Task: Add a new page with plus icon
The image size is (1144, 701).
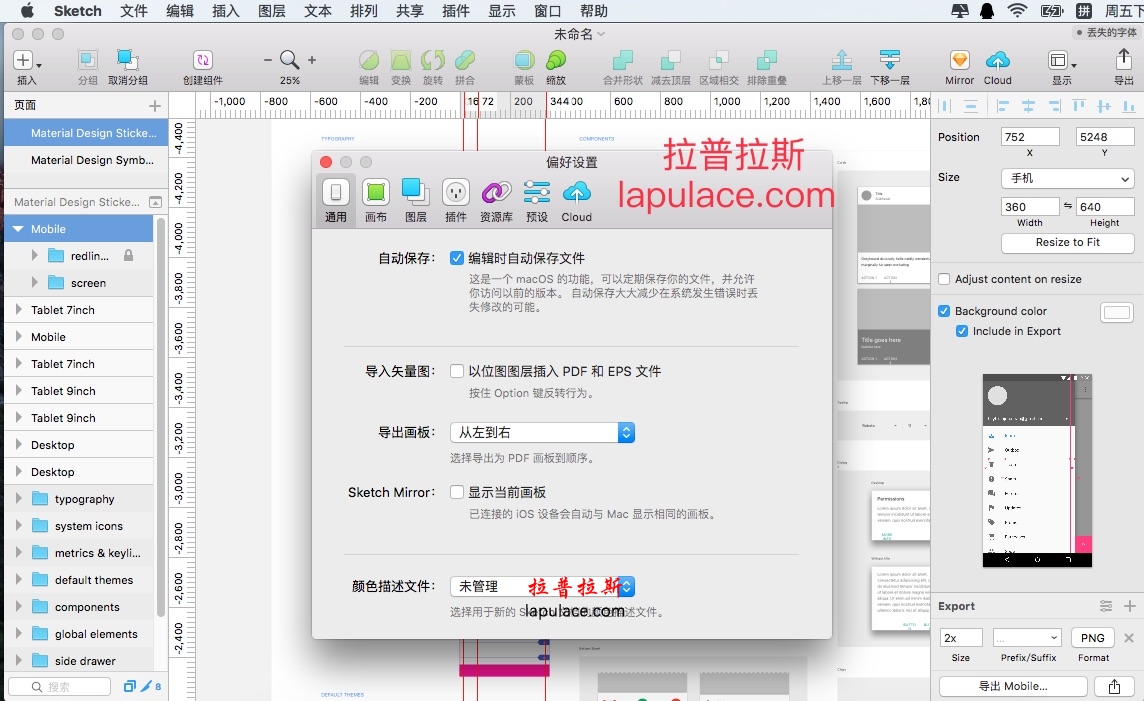Action: pyautogui.click(x=155, y=106)
